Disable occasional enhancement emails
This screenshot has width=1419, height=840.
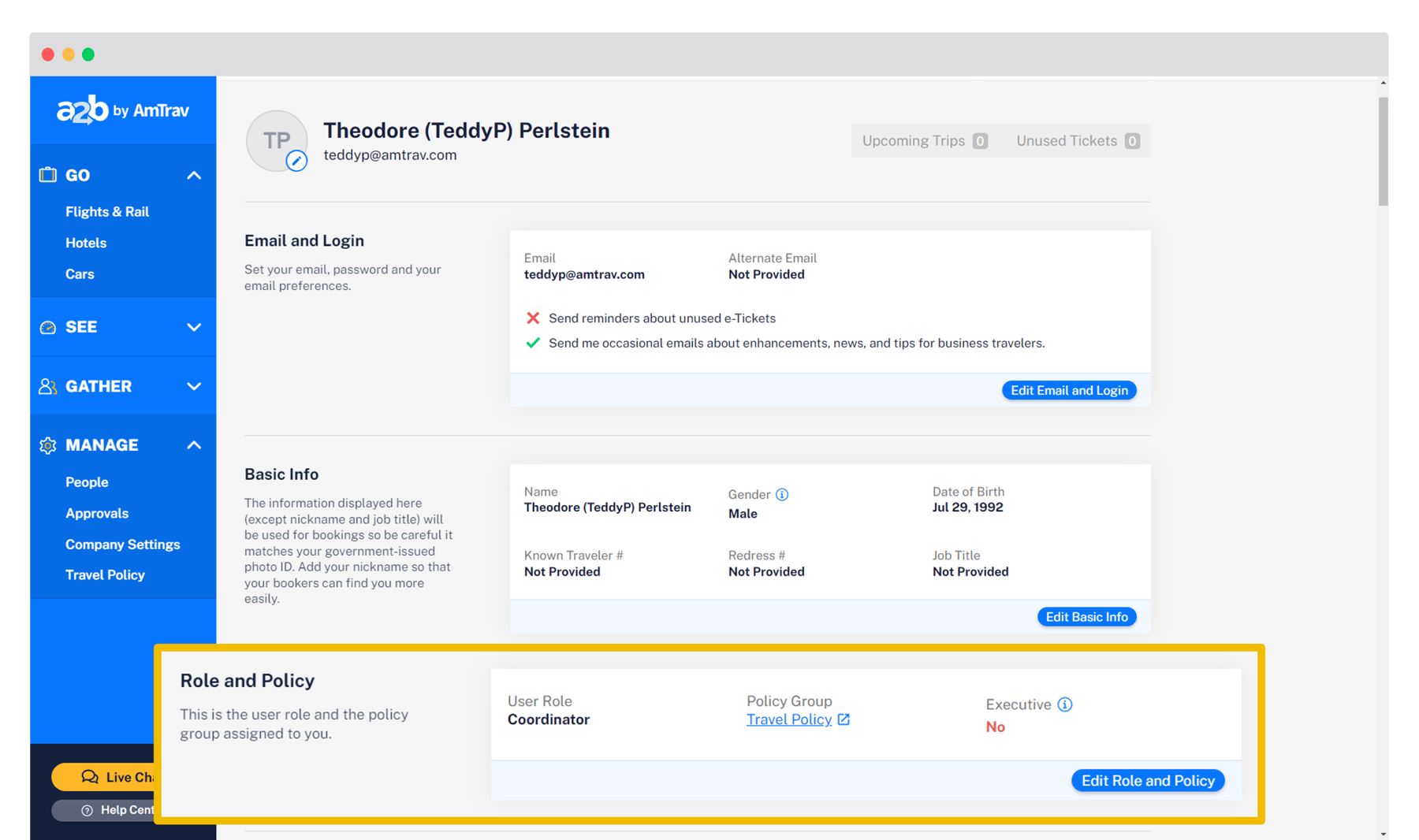[533, 343]
